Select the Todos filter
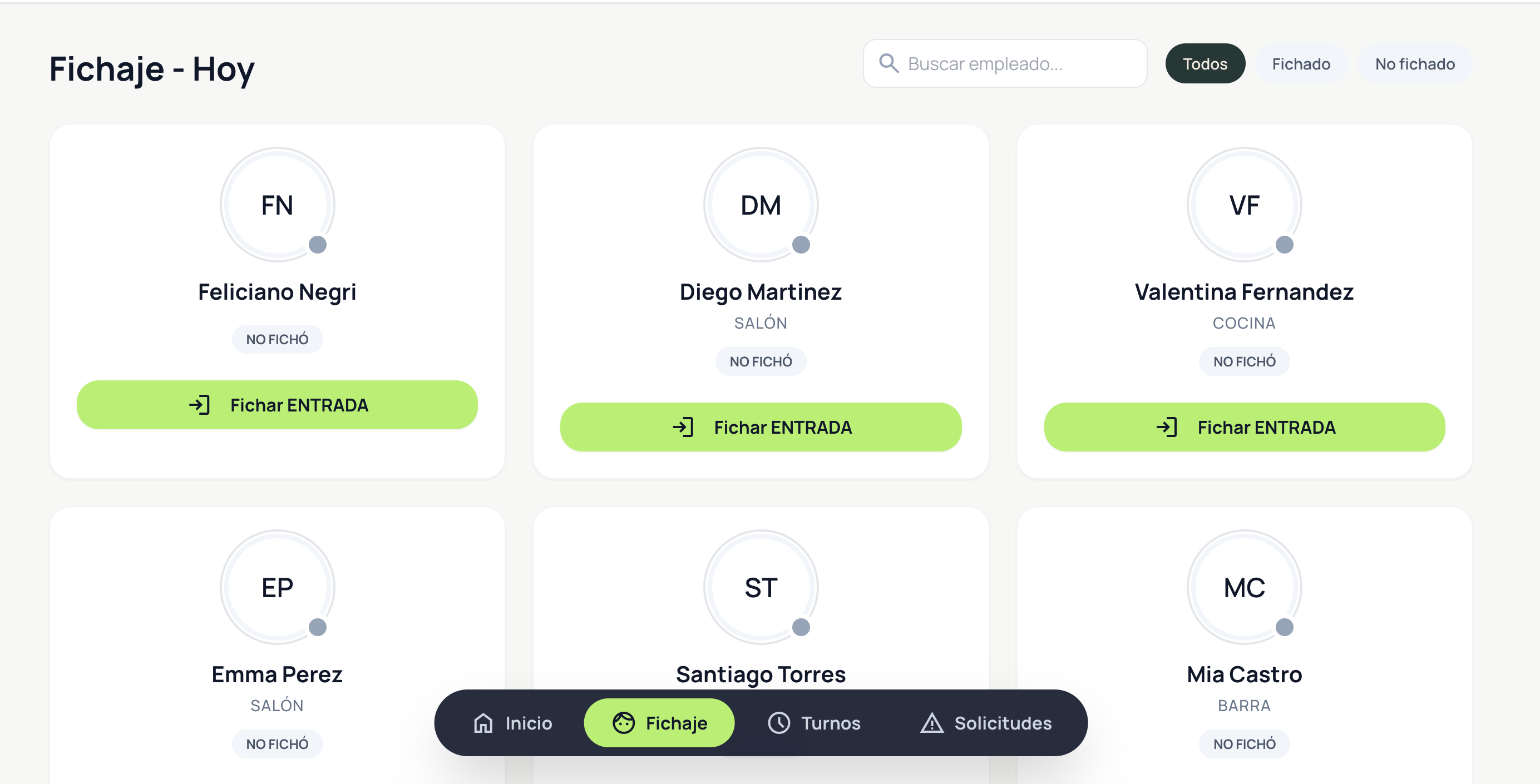 (1205, 63)
